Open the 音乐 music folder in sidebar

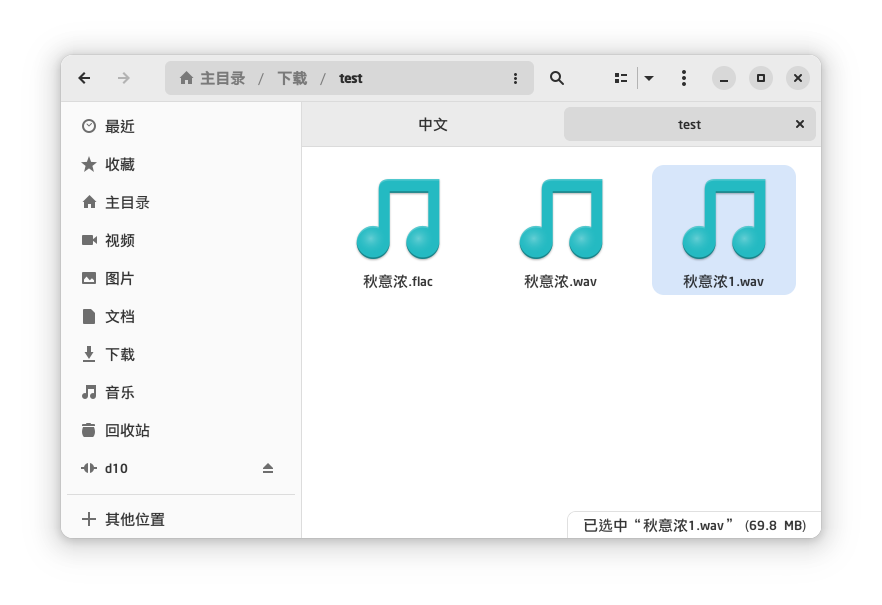coord(119,392)
